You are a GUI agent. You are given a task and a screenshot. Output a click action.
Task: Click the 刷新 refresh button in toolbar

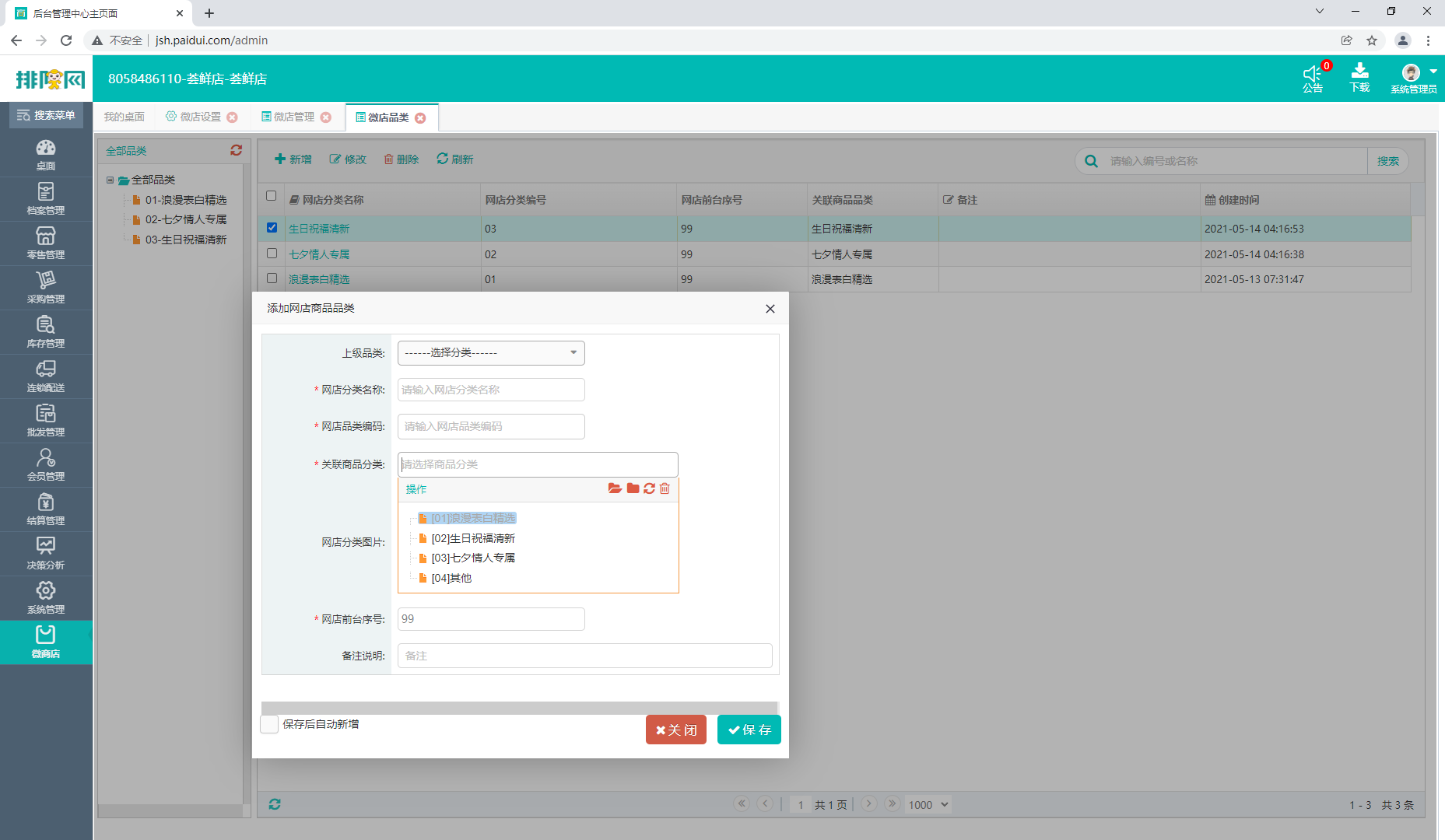click(455, 159)
